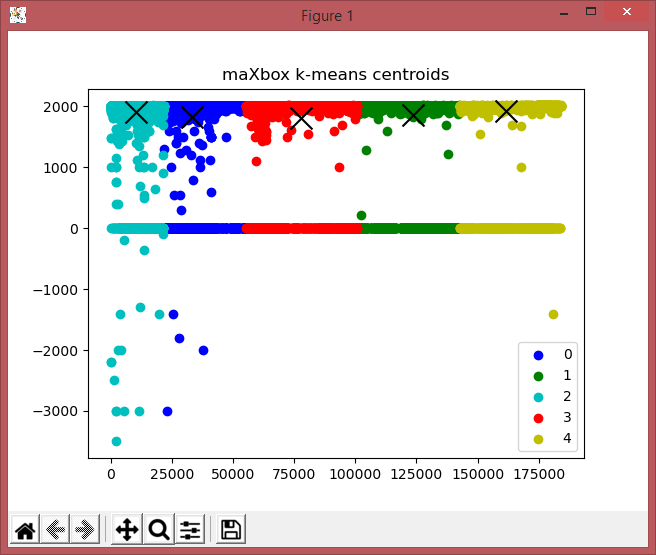Select the Zoom to rectangle magnifier
The height and width of the screenshot is (555, 656).
(158, 530)
